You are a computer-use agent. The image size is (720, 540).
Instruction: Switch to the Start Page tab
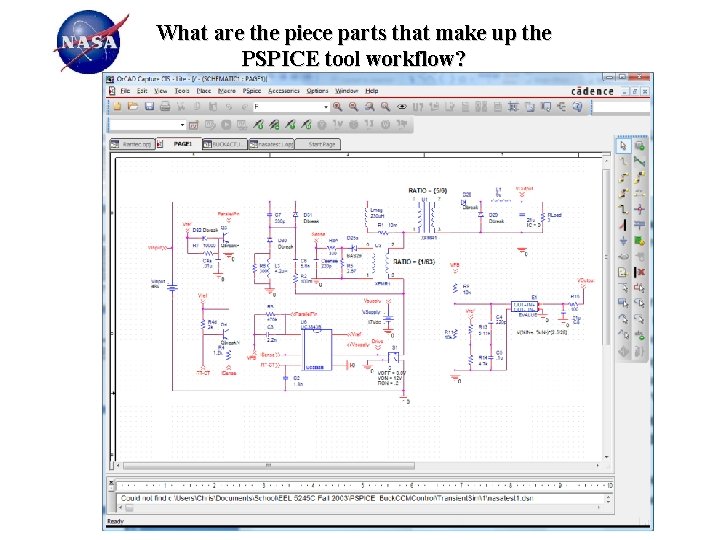point(318,144)
